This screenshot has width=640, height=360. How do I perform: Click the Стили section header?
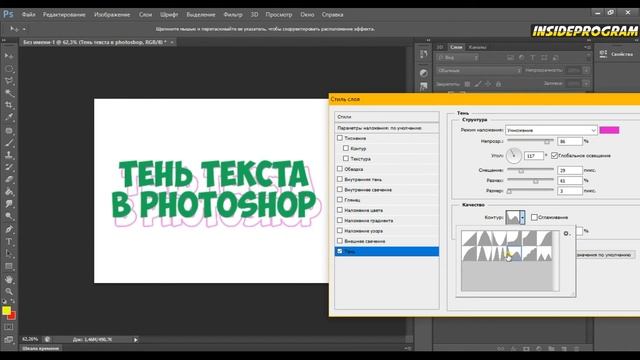(x=387, y=117)
